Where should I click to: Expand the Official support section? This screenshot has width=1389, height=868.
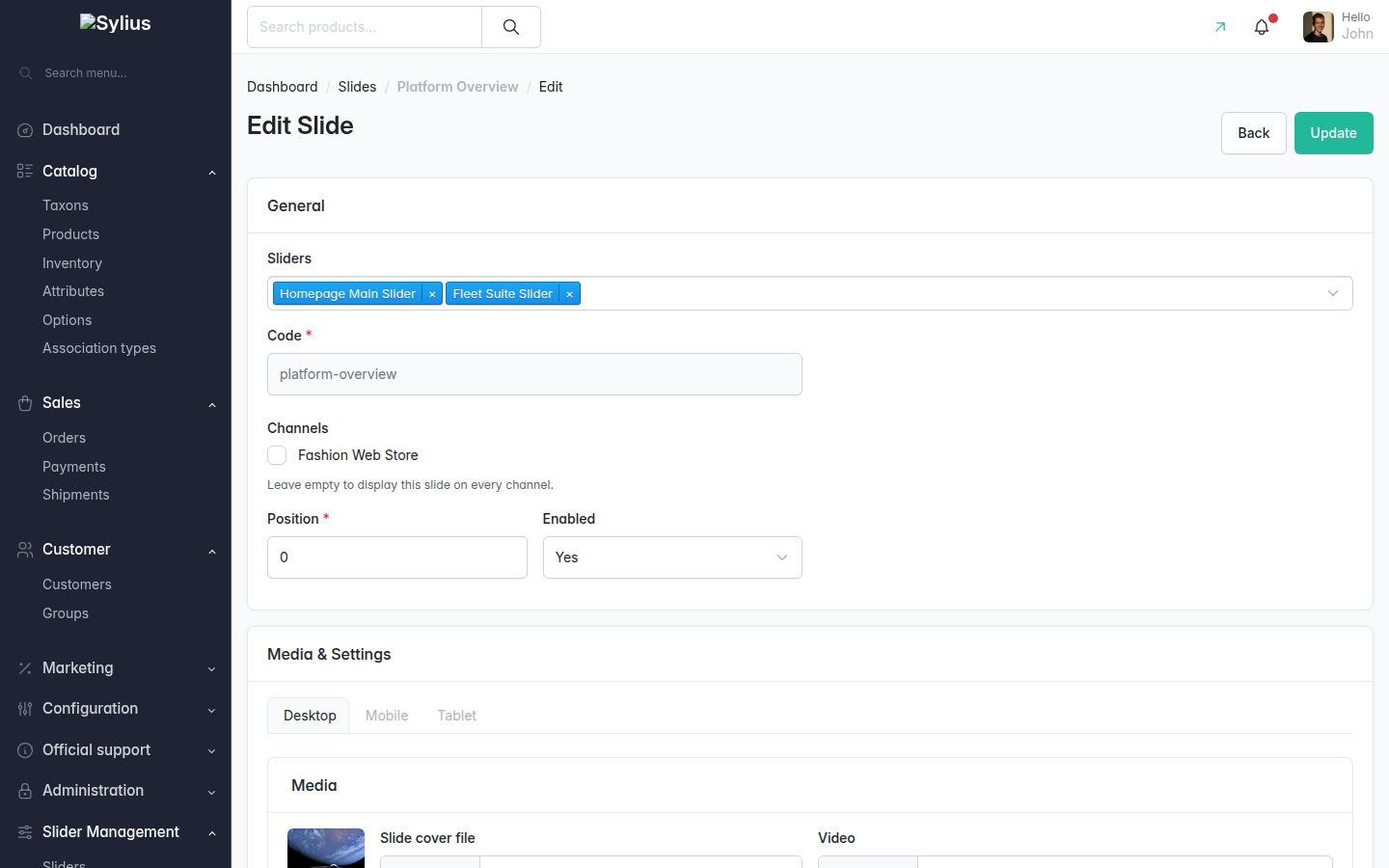pos(212,751)
